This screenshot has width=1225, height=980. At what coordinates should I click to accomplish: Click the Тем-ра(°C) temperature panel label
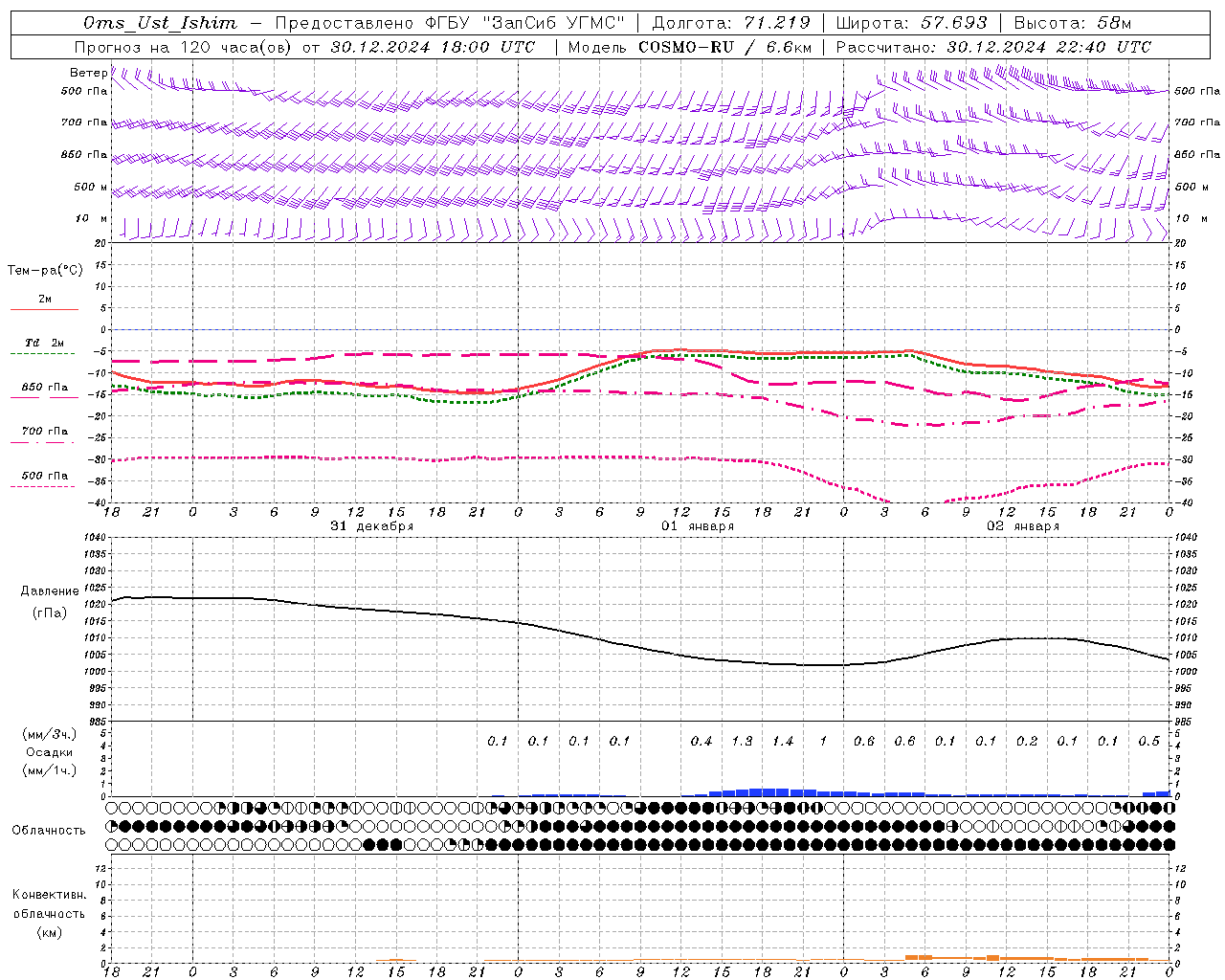45,271
